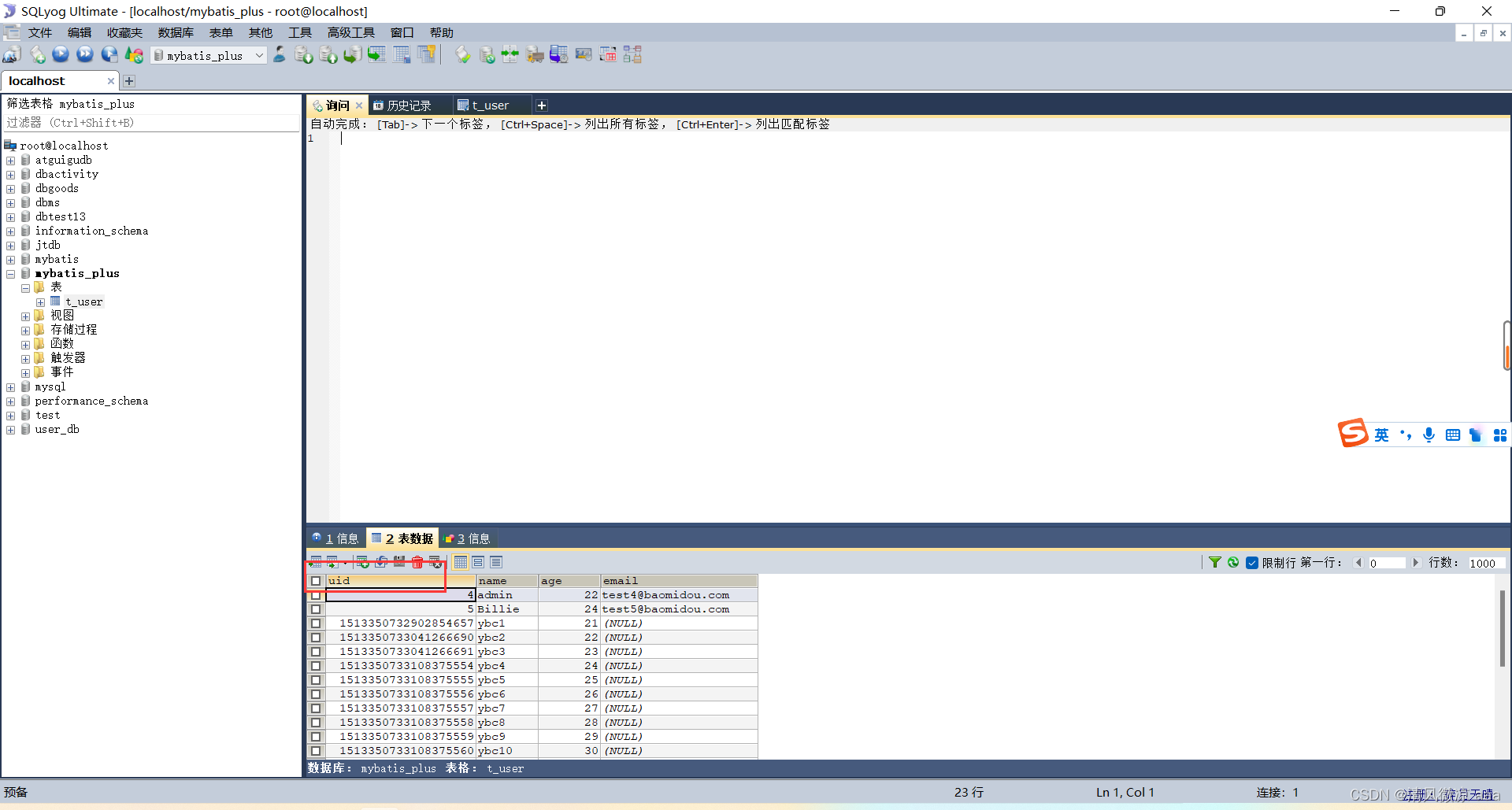Click the import external data database icon

[304, 55]
